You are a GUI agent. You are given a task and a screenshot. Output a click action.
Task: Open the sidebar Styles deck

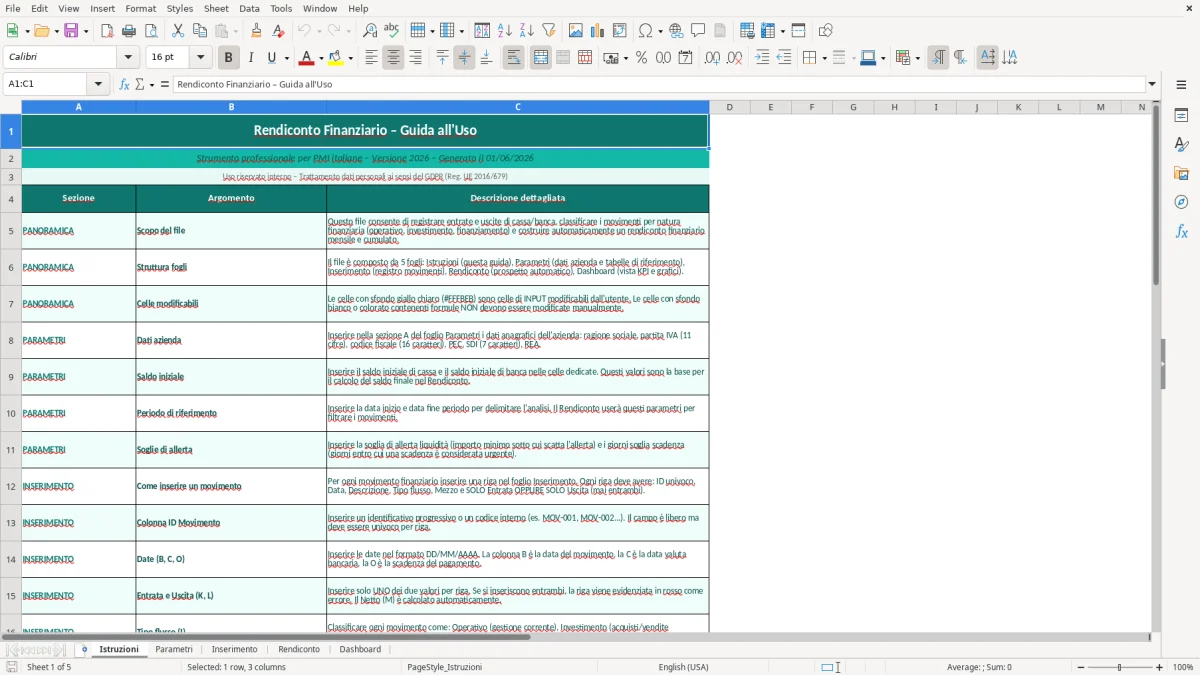coord(1181,144)
